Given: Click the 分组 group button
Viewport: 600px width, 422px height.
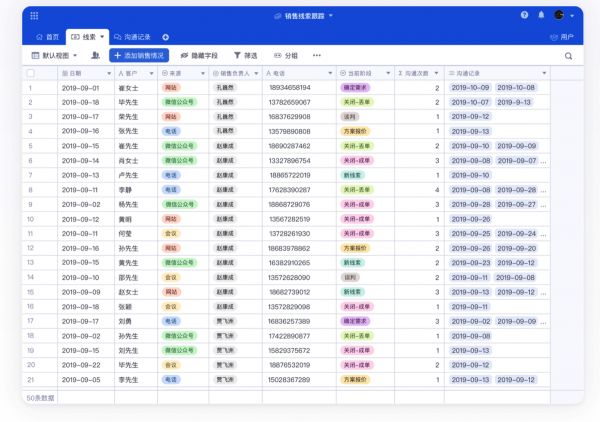Looking at the screenshot, I should tap(286, 56).
